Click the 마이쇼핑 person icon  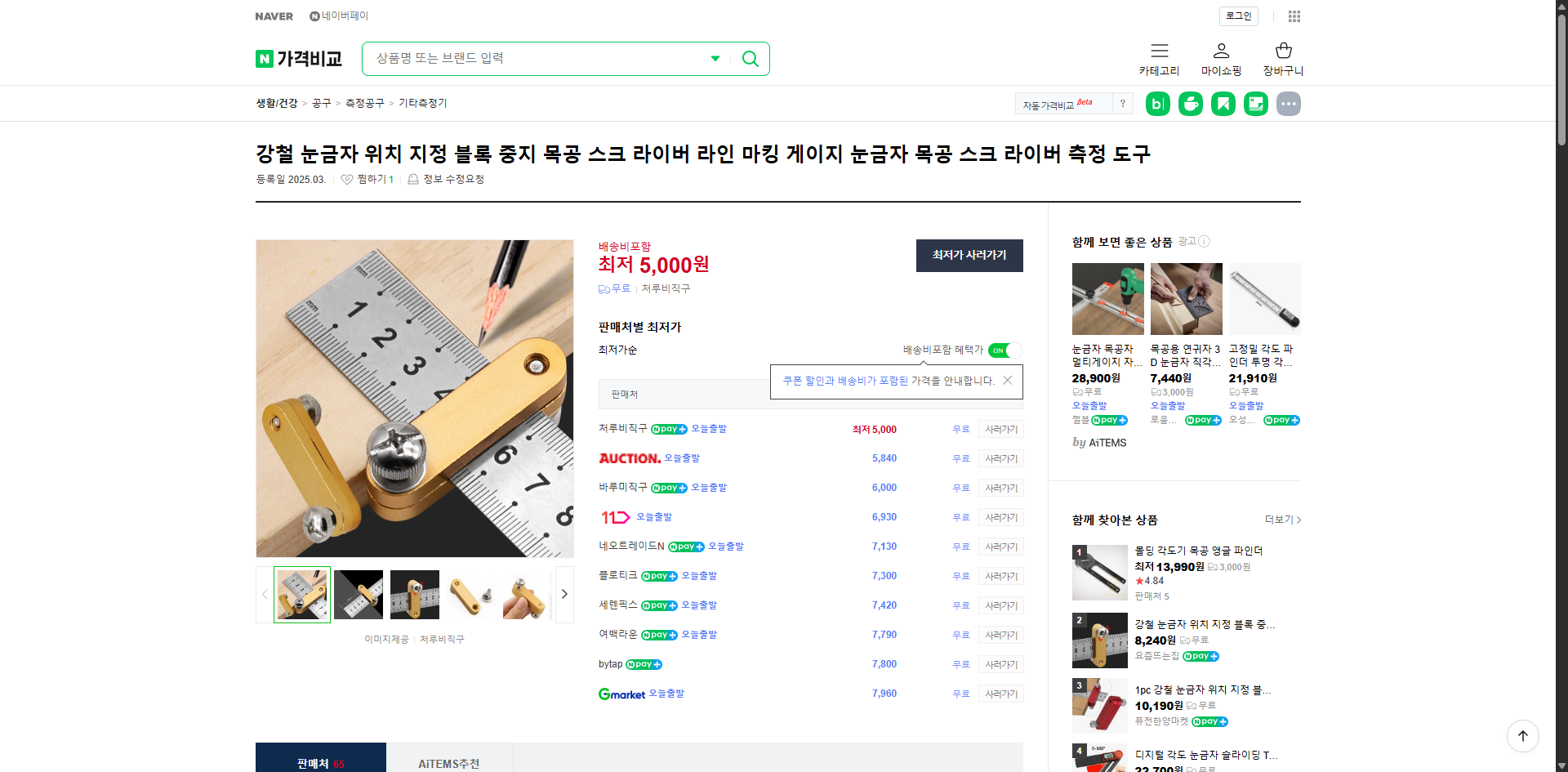[1220, 51]
